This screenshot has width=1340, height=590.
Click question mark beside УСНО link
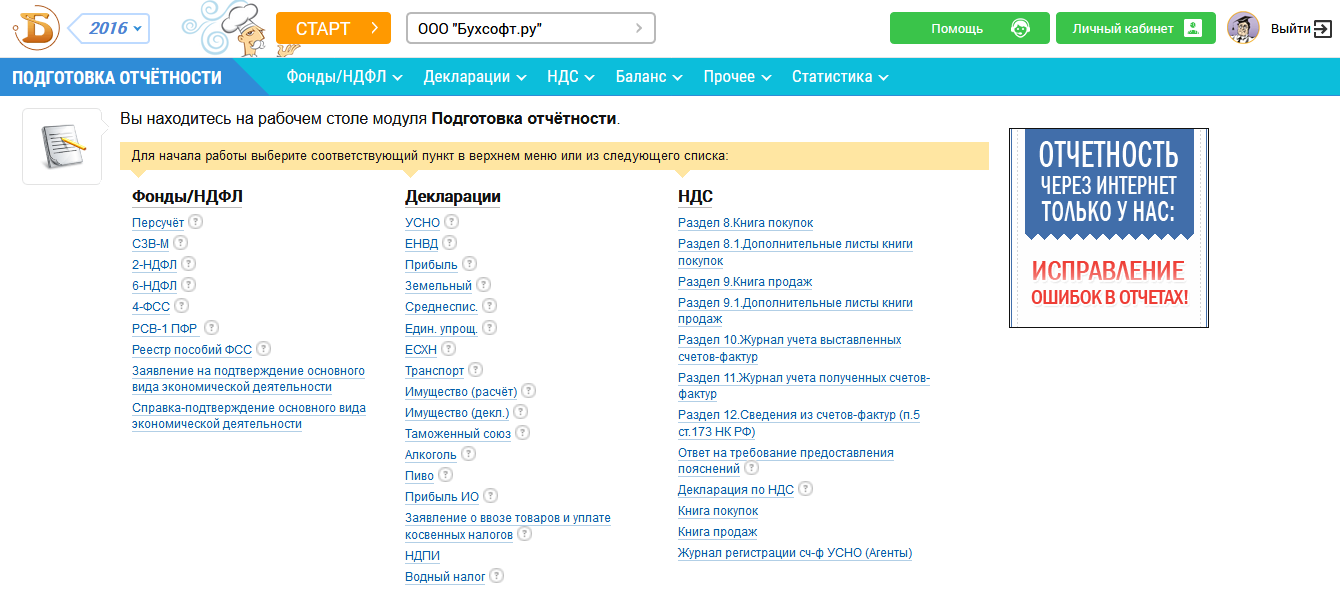click(x=452, y=222)
